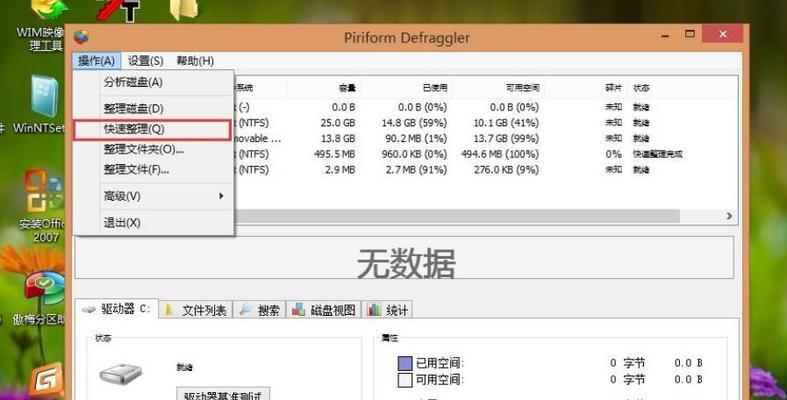
Task: Click the drive list horizontal scrollbar
Action: coord(457,216)
